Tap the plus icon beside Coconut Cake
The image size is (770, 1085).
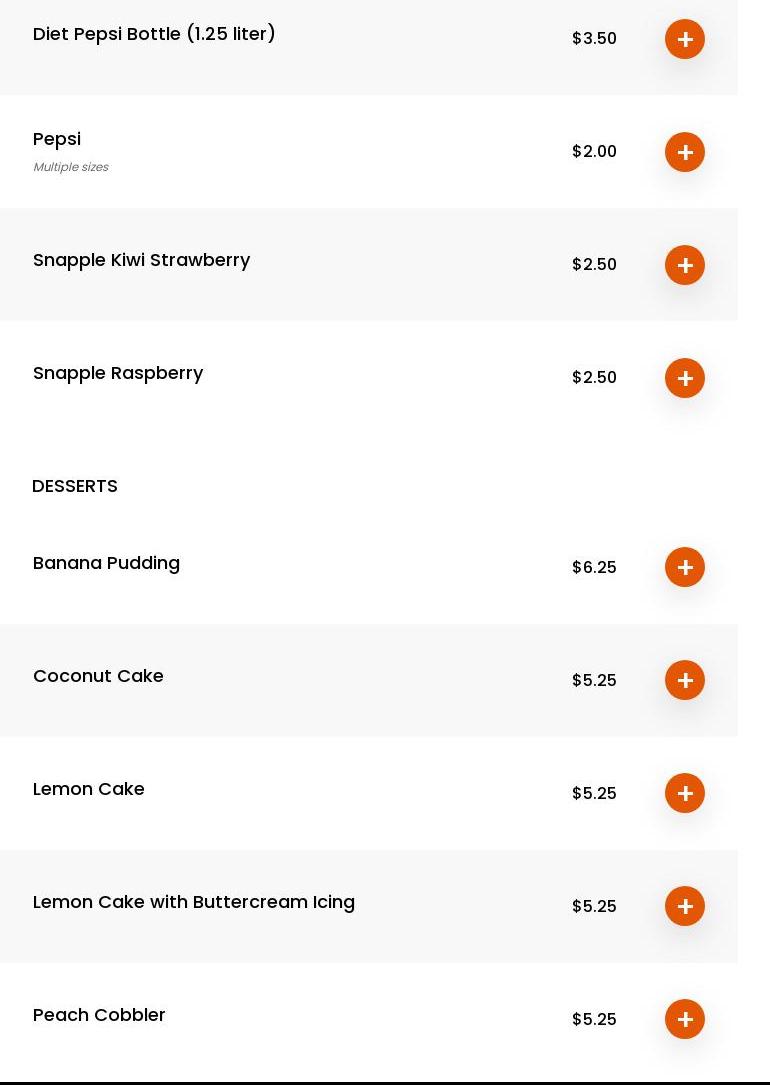point(685,680)
